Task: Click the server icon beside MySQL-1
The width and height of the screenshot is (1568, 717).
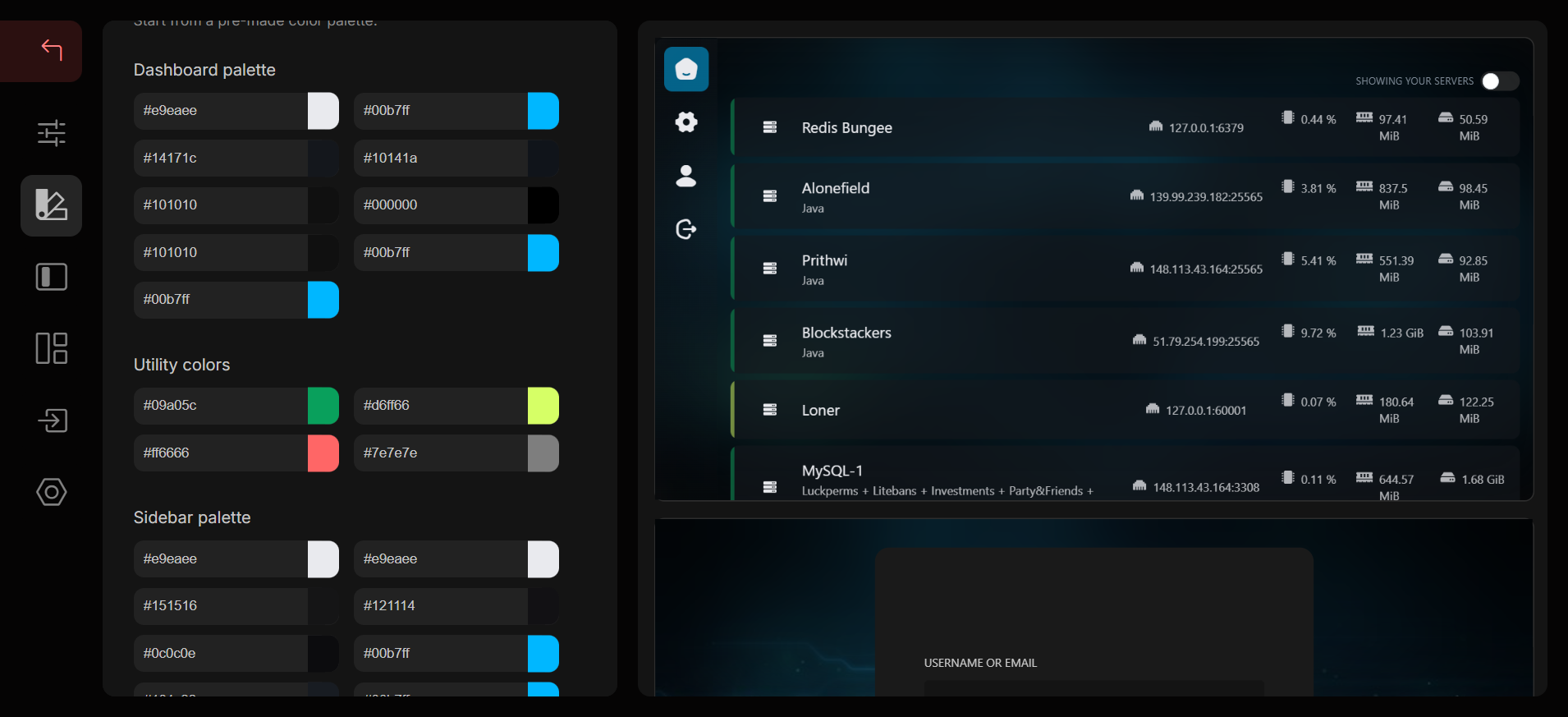Action: pyautogui.click(x=770, y=487)
